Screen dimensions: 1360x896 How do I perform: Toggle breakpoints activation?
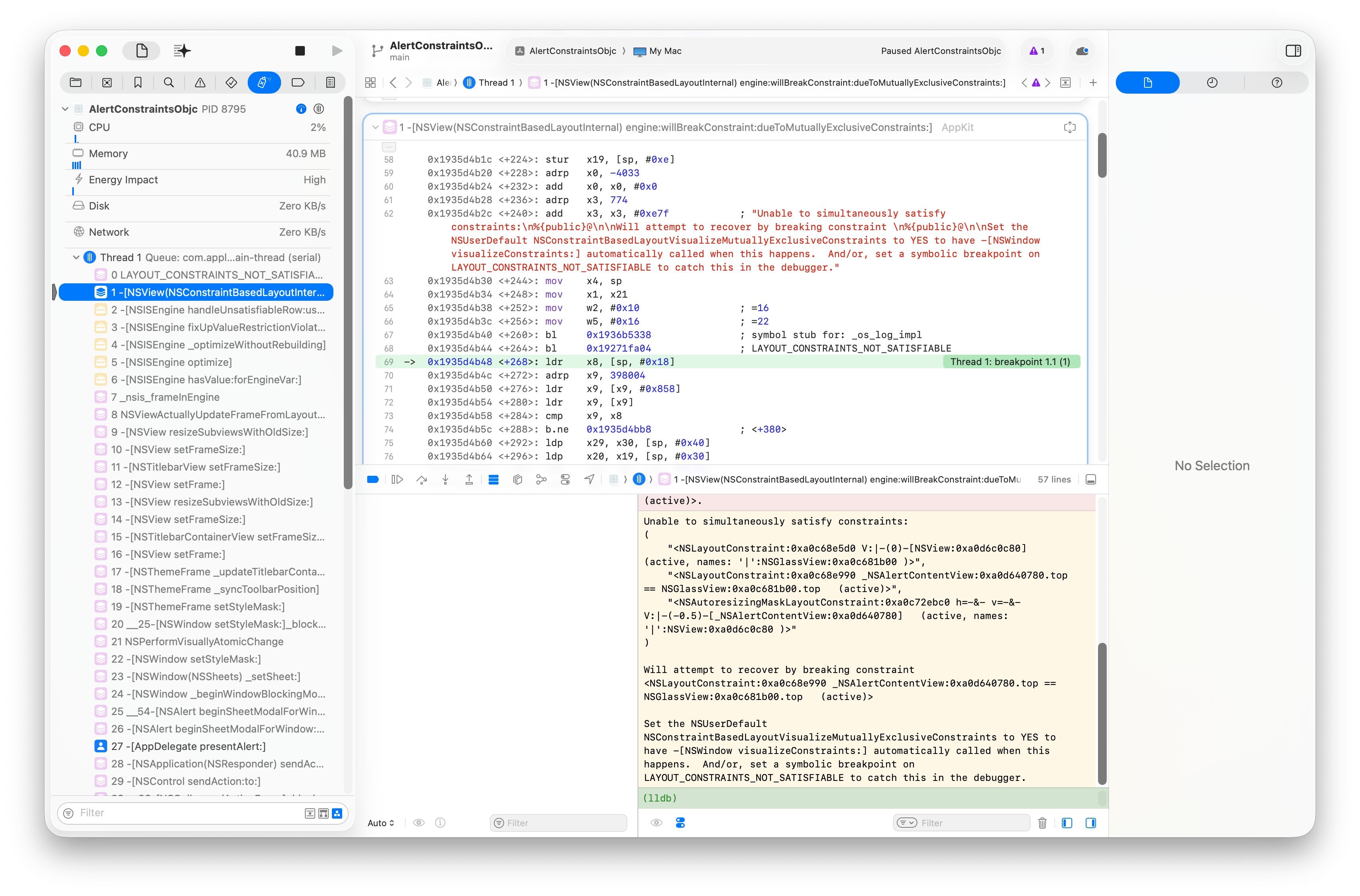tap(373, 479)
